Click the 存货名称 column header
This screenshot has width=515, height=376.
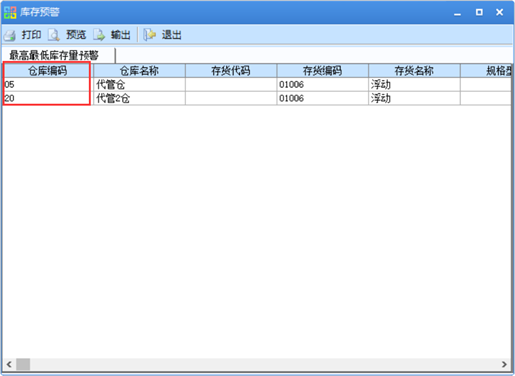(x=414, y=71)
